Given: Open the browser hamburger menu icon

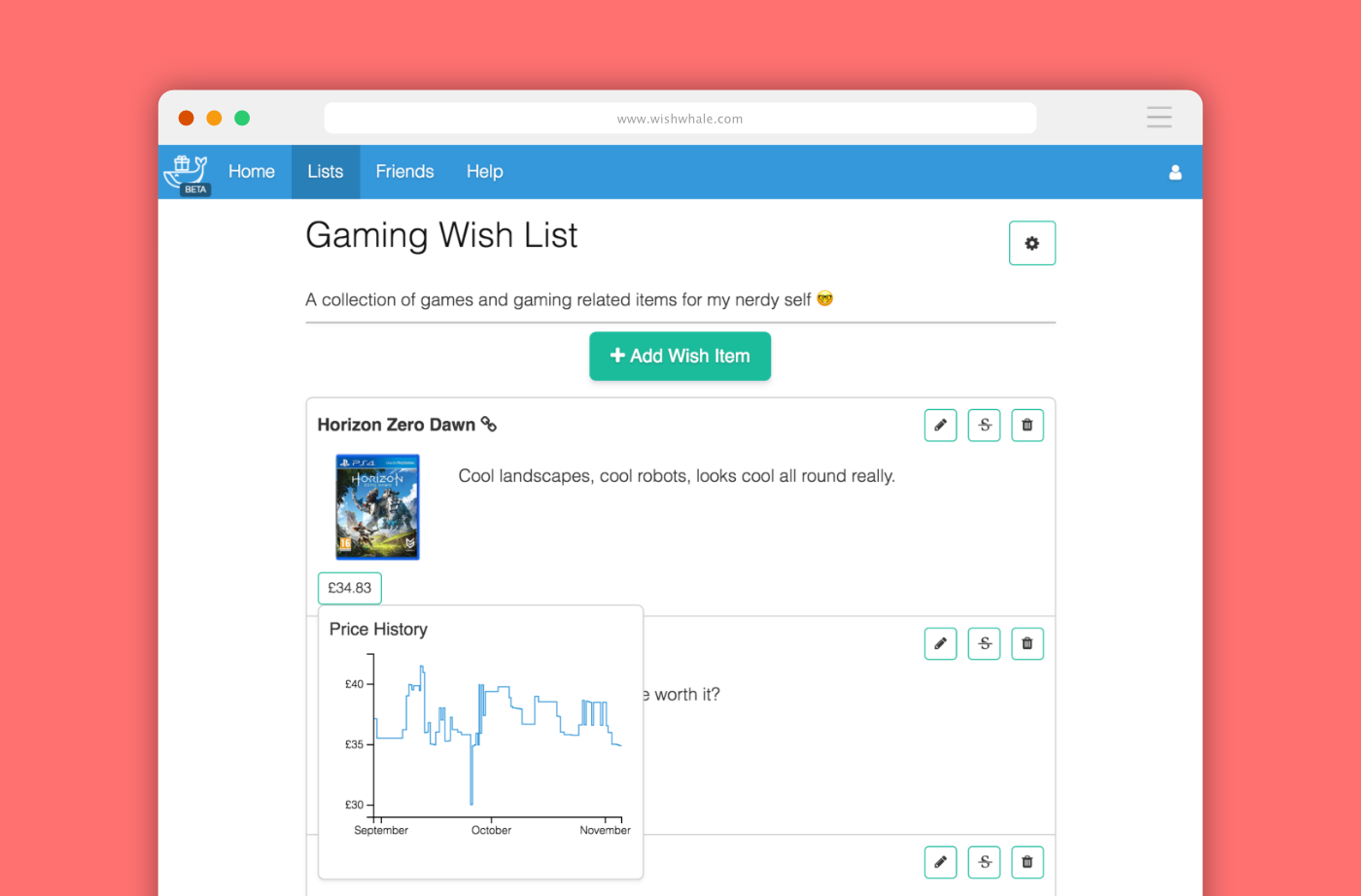Looking at the screenshot, I should tap(1159, 117).
